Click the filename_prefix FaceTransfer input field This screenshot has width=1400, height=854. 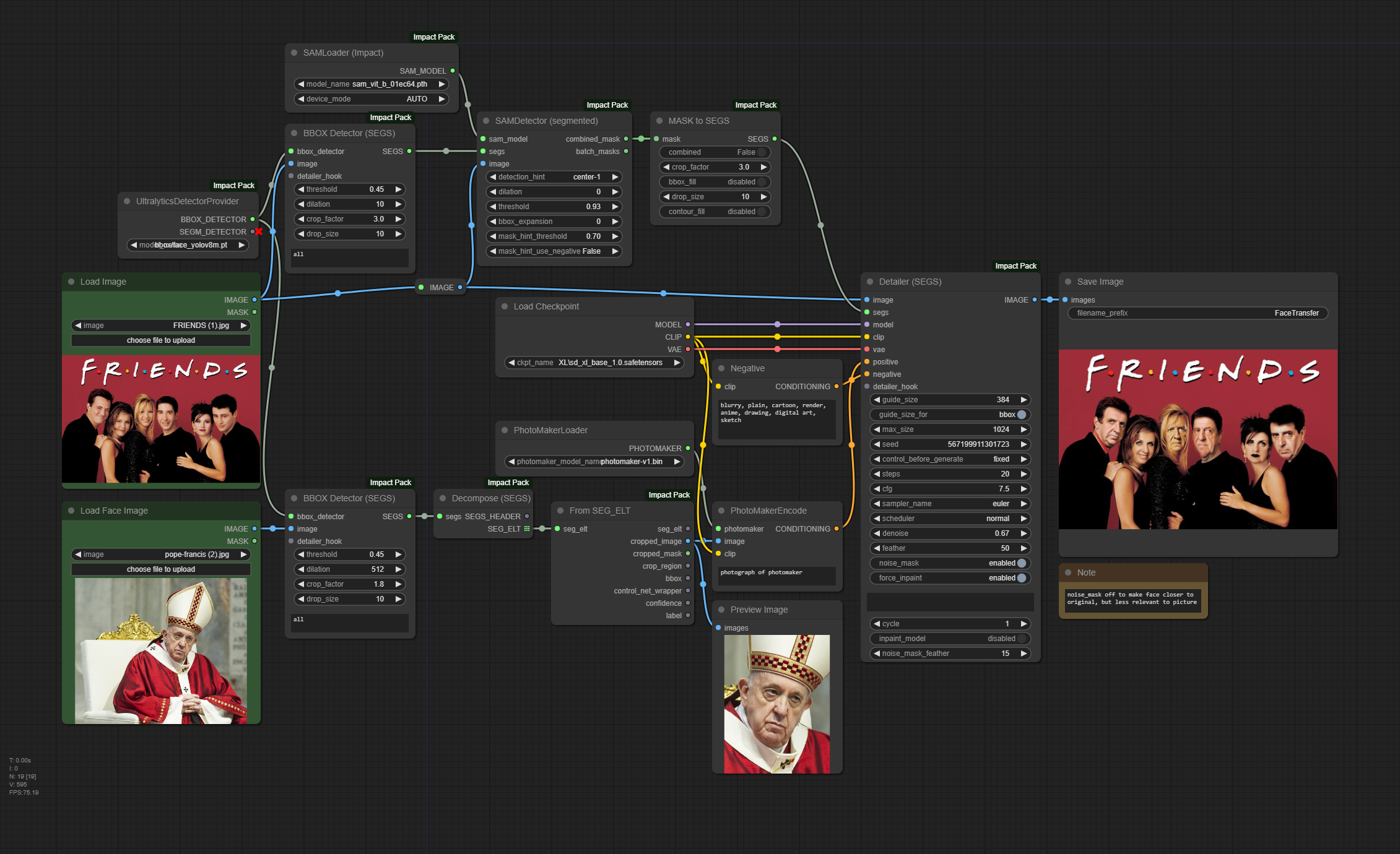1198,313
